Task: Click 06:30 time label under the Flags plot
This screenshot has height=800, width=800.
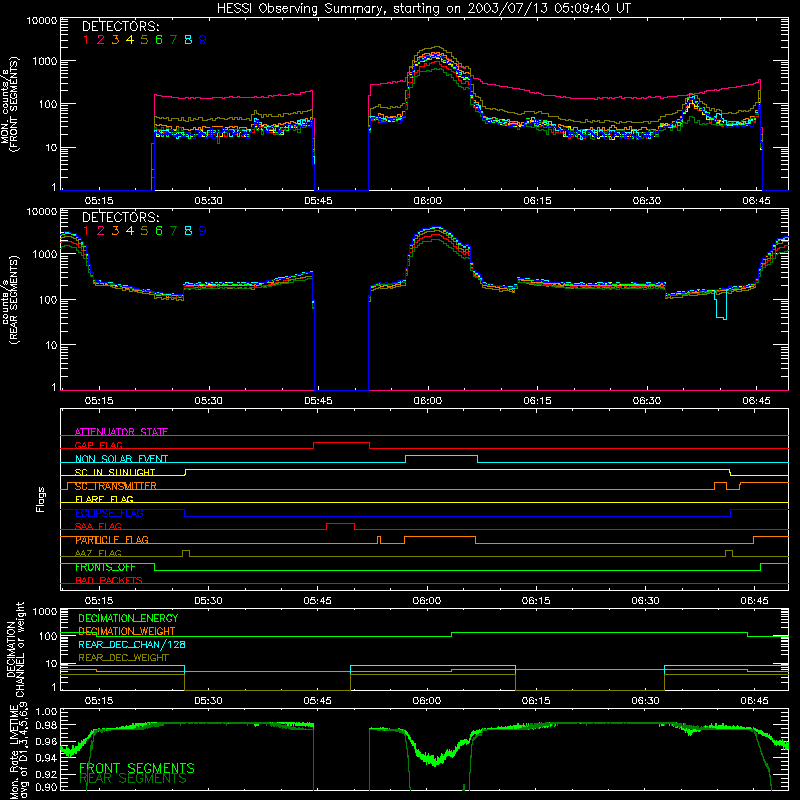Action: pyautogui.click(x=645, y=601)
